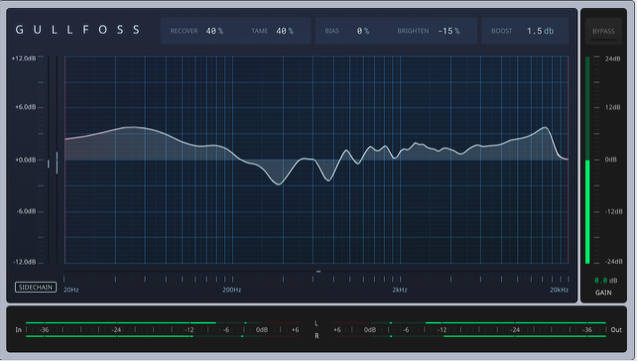
Task: Click the 20Hz frequency label
Action: [x=71, y=290]
